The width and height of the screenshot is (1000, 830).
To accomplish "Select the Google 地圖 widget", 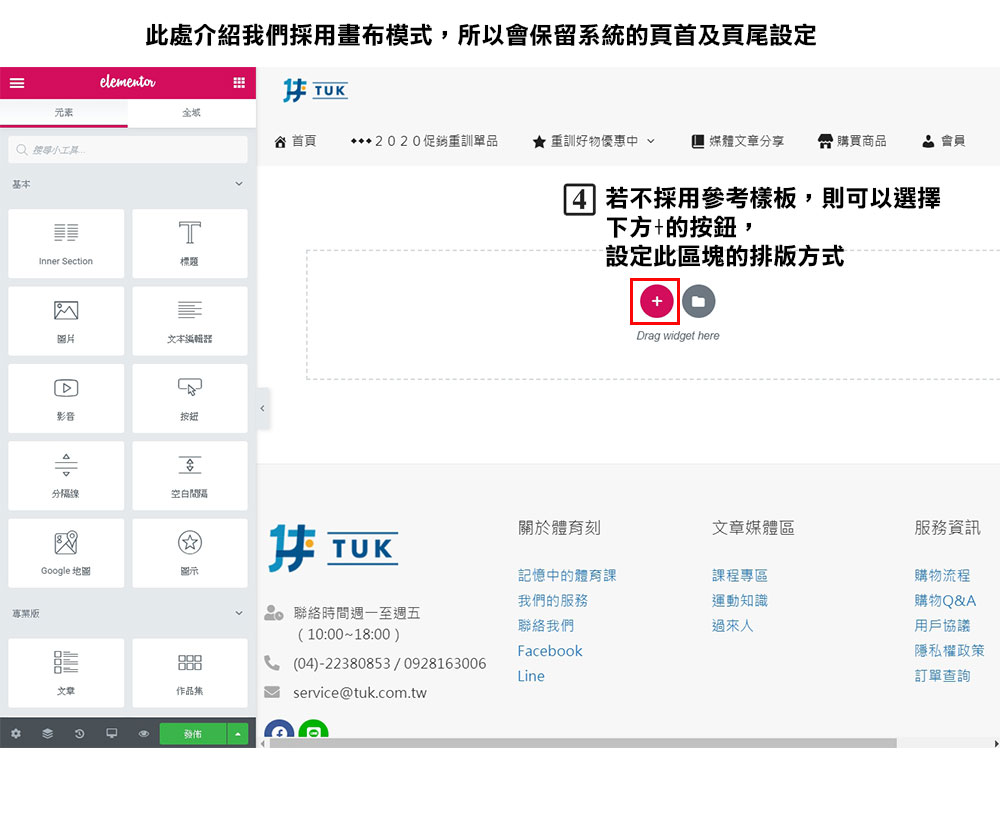I will click(x=66, y=553).
